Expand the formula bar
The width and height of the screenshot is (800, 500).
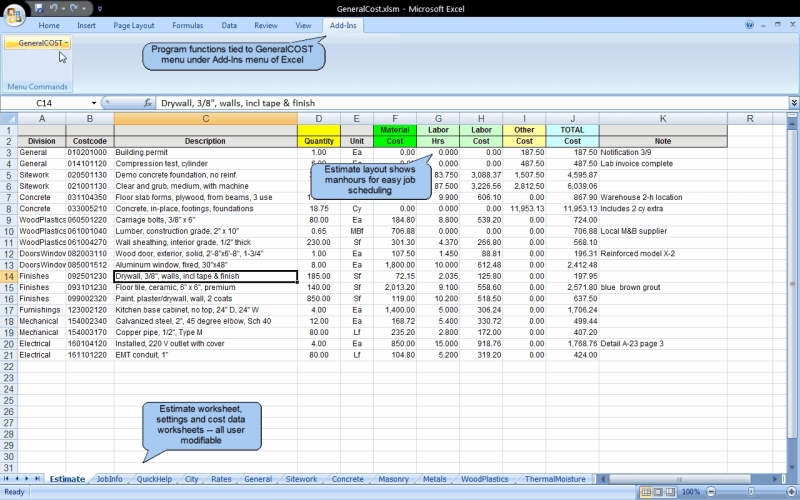(793, 103)
